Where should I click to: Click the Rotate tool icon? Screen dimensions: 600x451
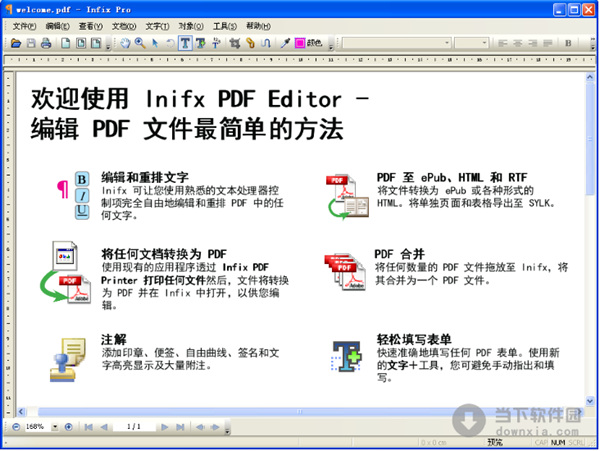pos(170,43)
